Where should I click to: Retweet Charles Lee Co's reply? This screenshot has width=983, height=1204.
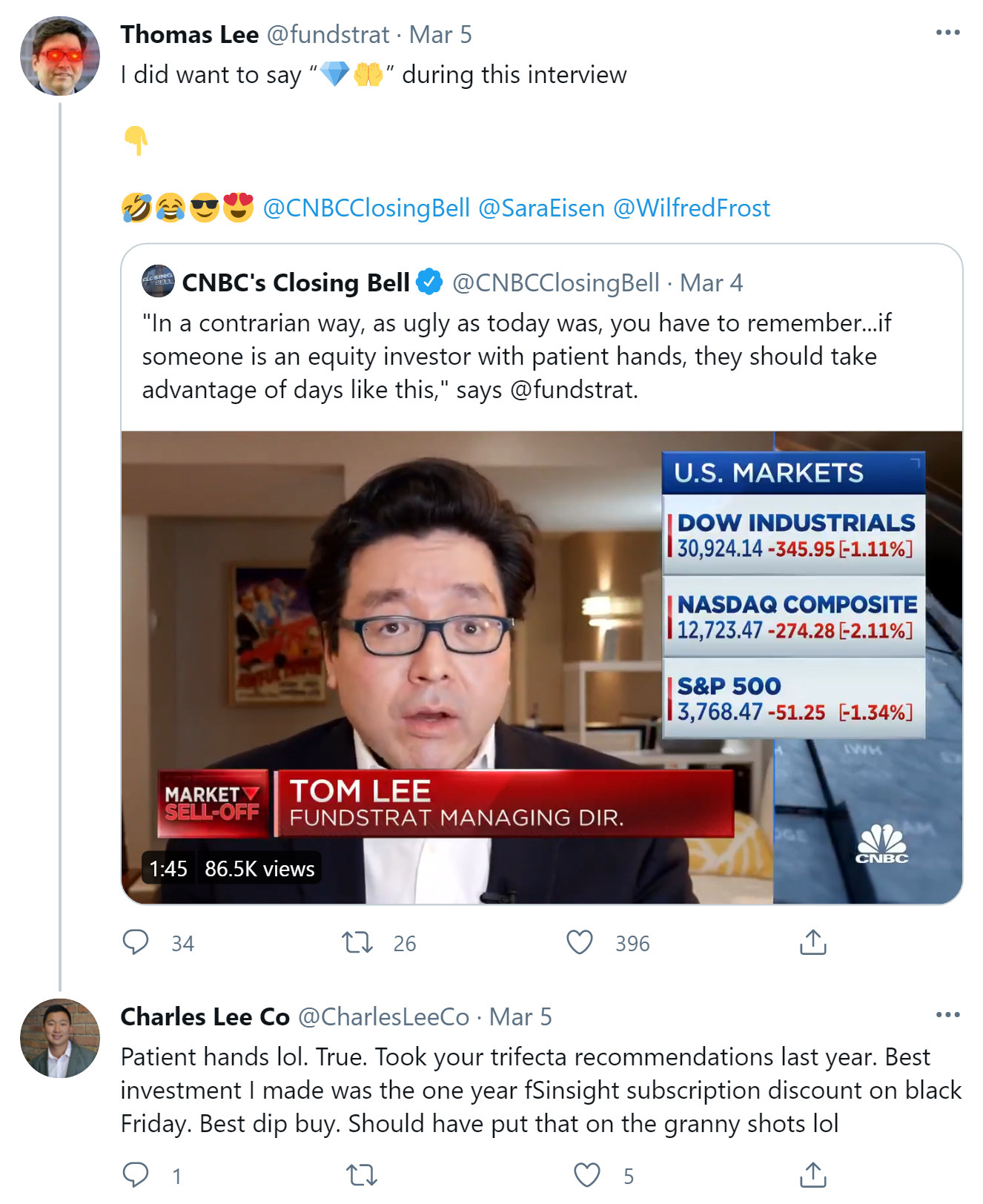click(x=362, y=1175)
